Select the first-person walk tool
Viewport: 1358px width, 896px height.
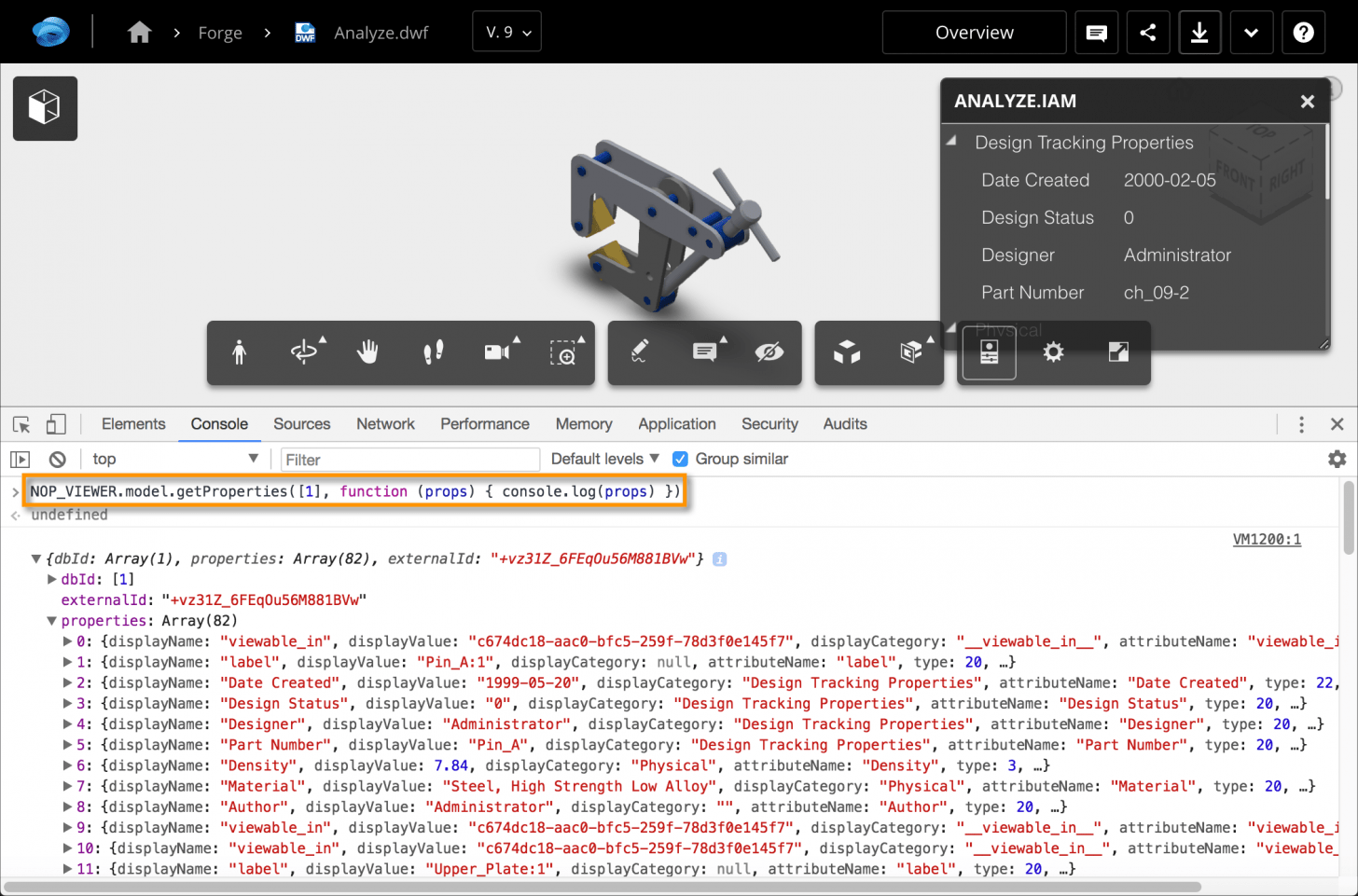[240, 352]
